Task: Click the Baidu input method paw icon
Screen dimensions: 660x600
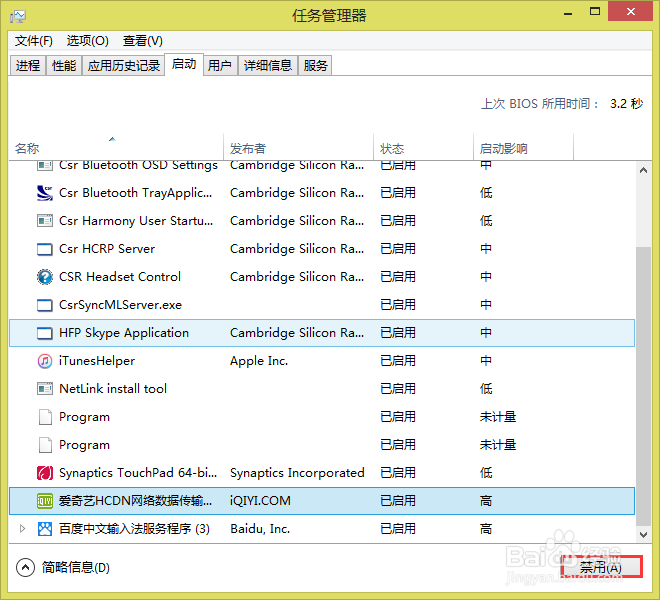Action: click(x=45, y=529)
